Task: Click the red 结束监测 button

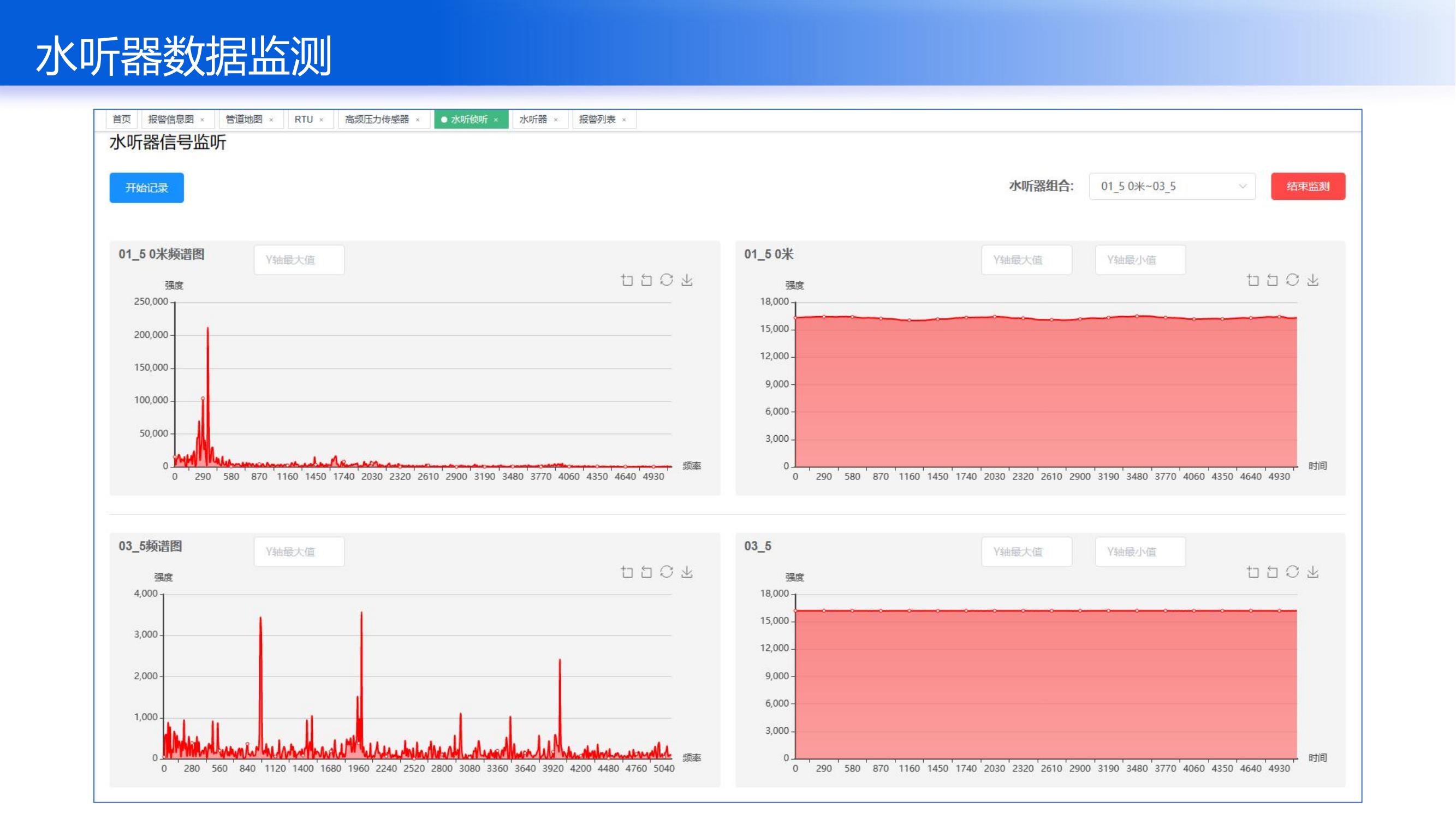Action: tap(1308, 187)
